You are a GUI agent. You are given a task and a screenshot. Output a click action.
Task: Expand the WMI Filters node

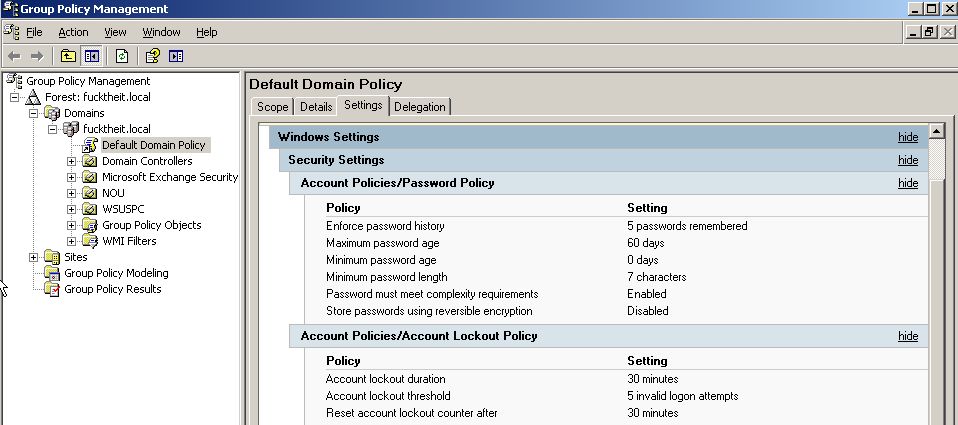(71, 241)
